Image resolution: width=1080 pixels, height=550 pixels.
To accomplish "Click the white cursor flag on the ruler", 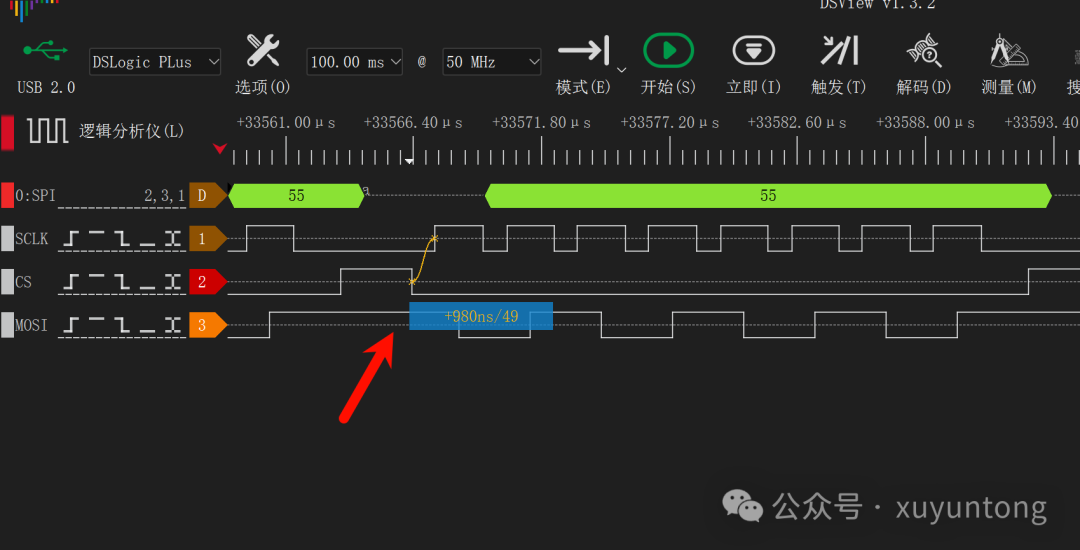I will [x=409, y=161].
